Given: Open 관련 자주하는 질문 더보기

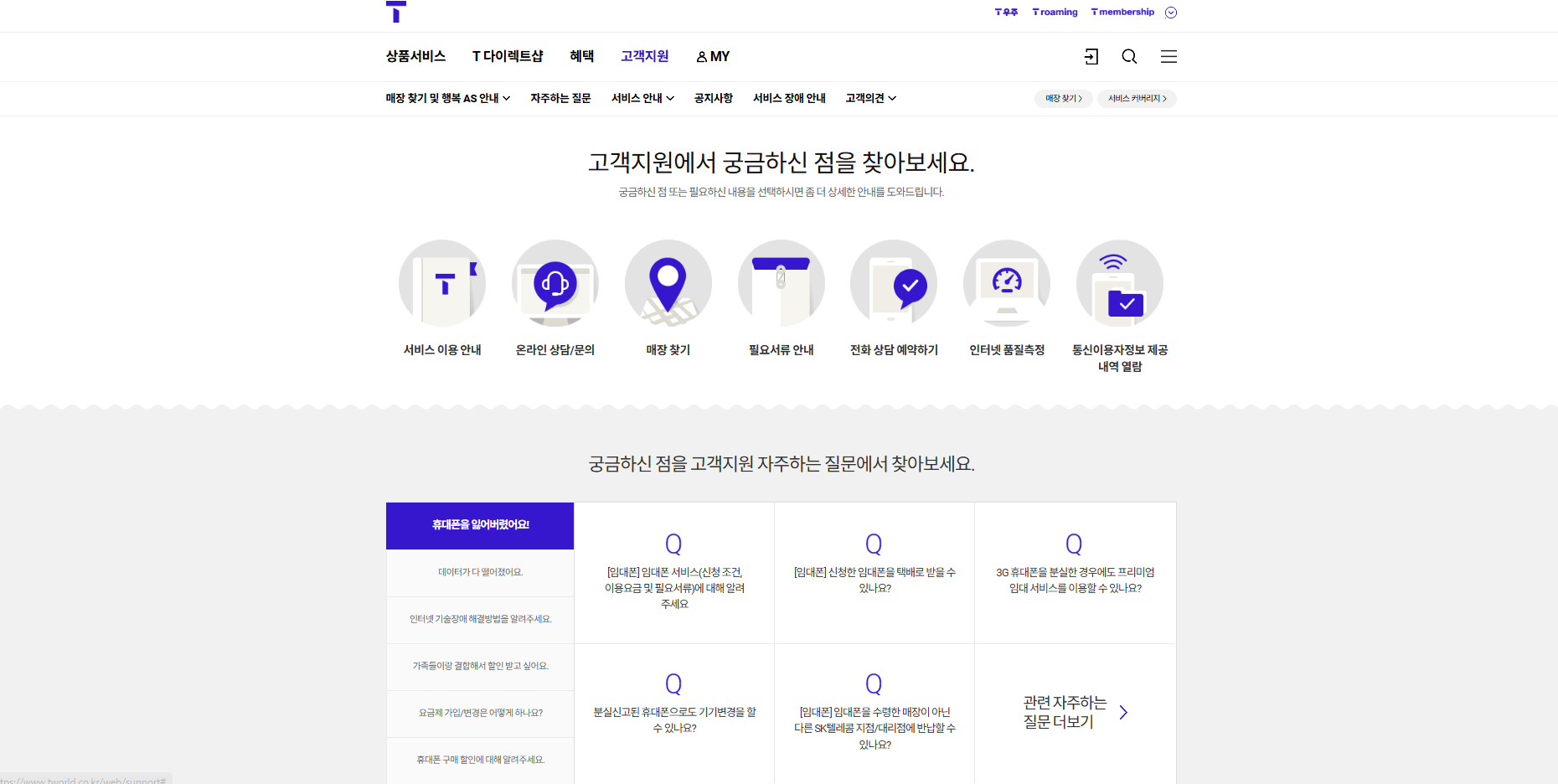Looking at the screenshot, I should 1075,713.
